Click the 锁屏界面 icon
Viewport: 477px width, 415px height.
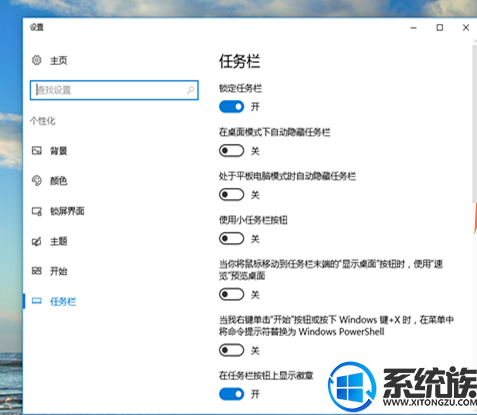click(37, 211)
